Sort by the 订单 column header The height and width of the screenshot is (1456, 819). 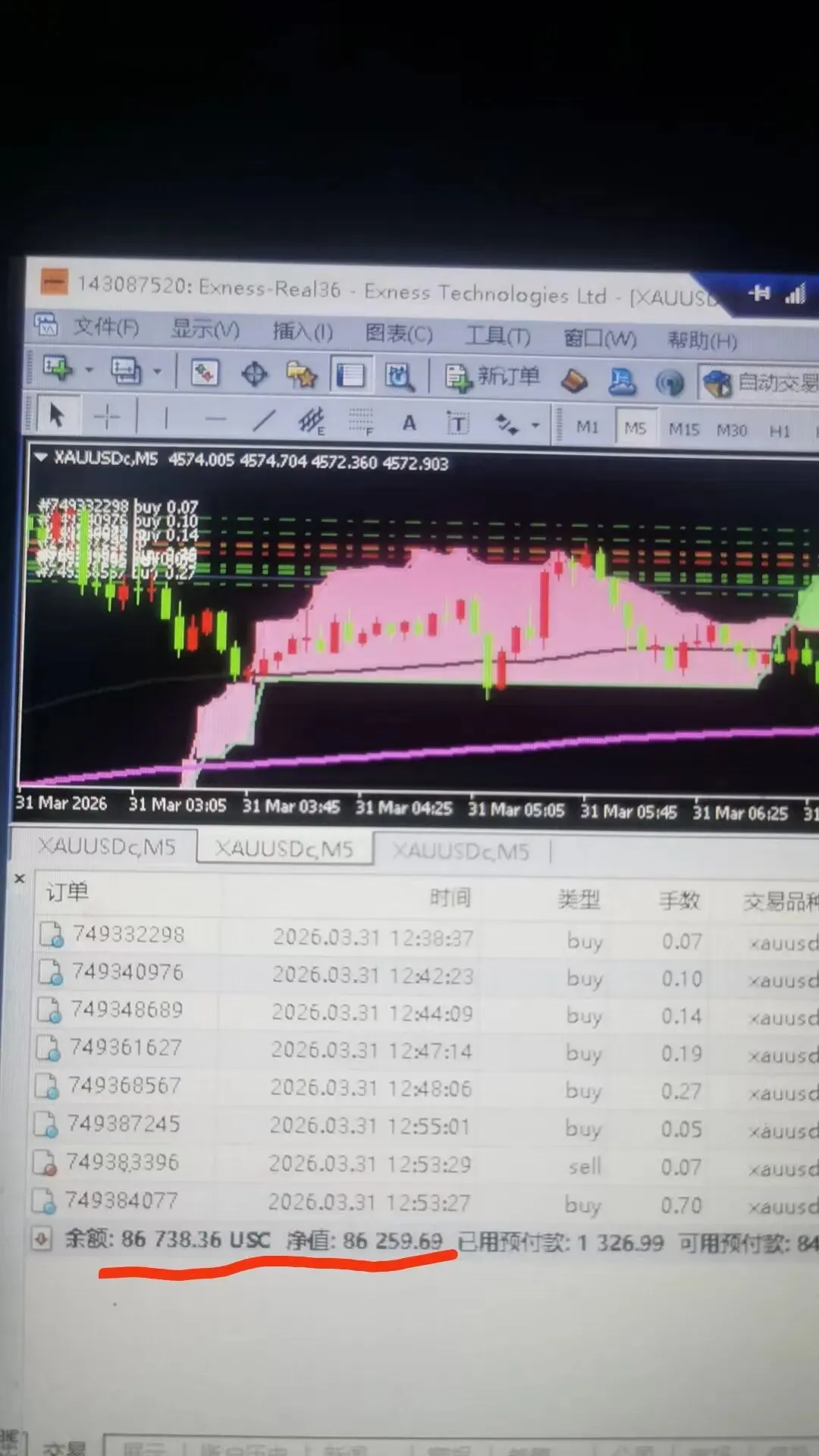click(x=67, y=892)
